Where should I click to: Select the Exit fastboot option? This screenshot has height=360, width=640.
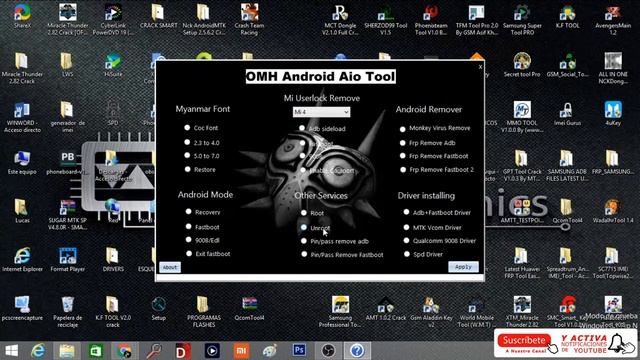[x=189, y=253]
